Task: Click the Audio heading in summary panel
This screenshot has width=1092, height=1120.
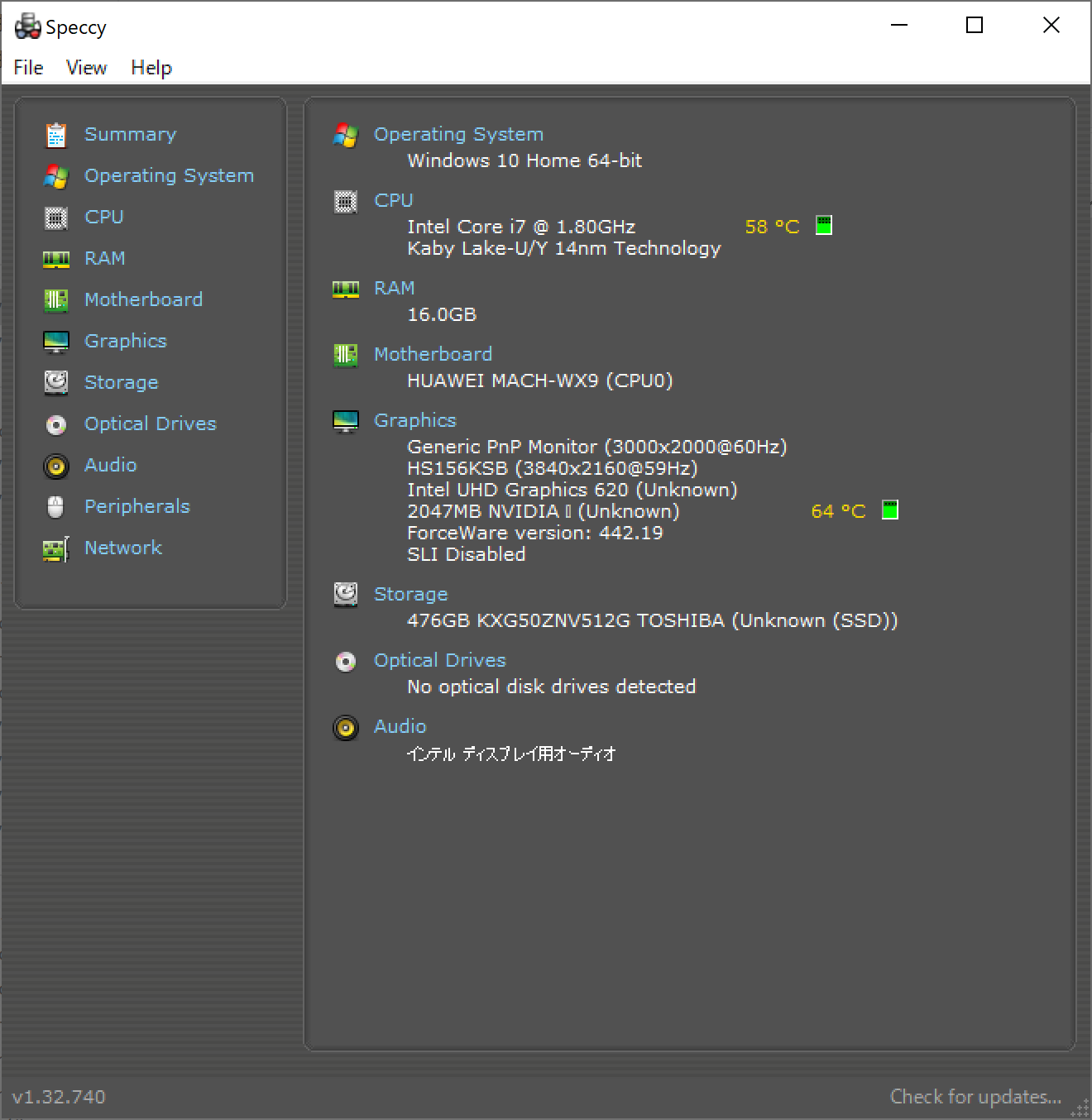Action: click(400, 726)
